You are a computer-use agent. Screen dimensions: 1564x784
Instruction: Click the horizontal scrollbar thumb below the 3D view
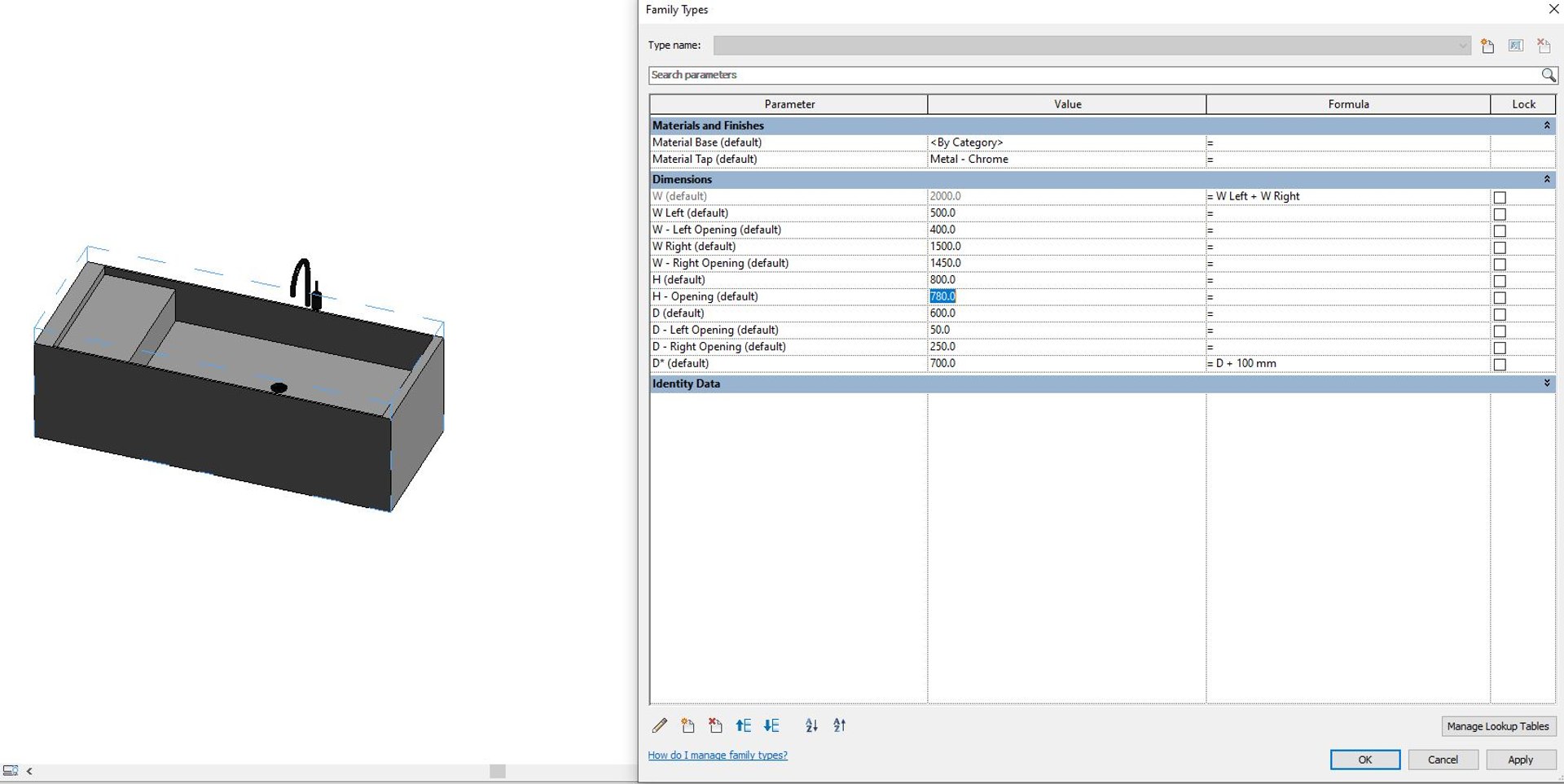tap(498, 771)
